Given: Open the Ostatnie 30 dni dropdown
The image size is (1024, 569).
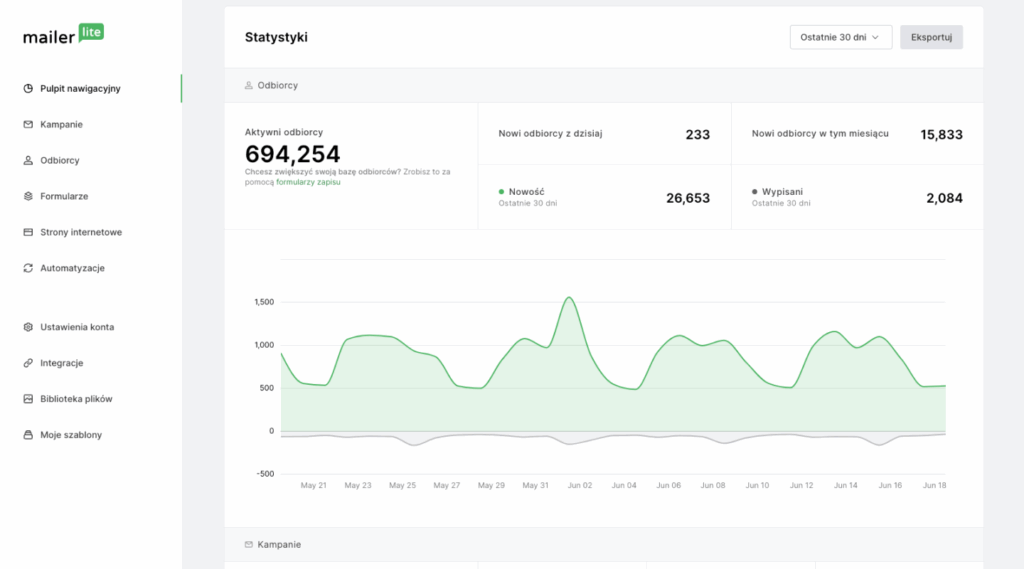Looking at the screenshot, I should [840, 37].
